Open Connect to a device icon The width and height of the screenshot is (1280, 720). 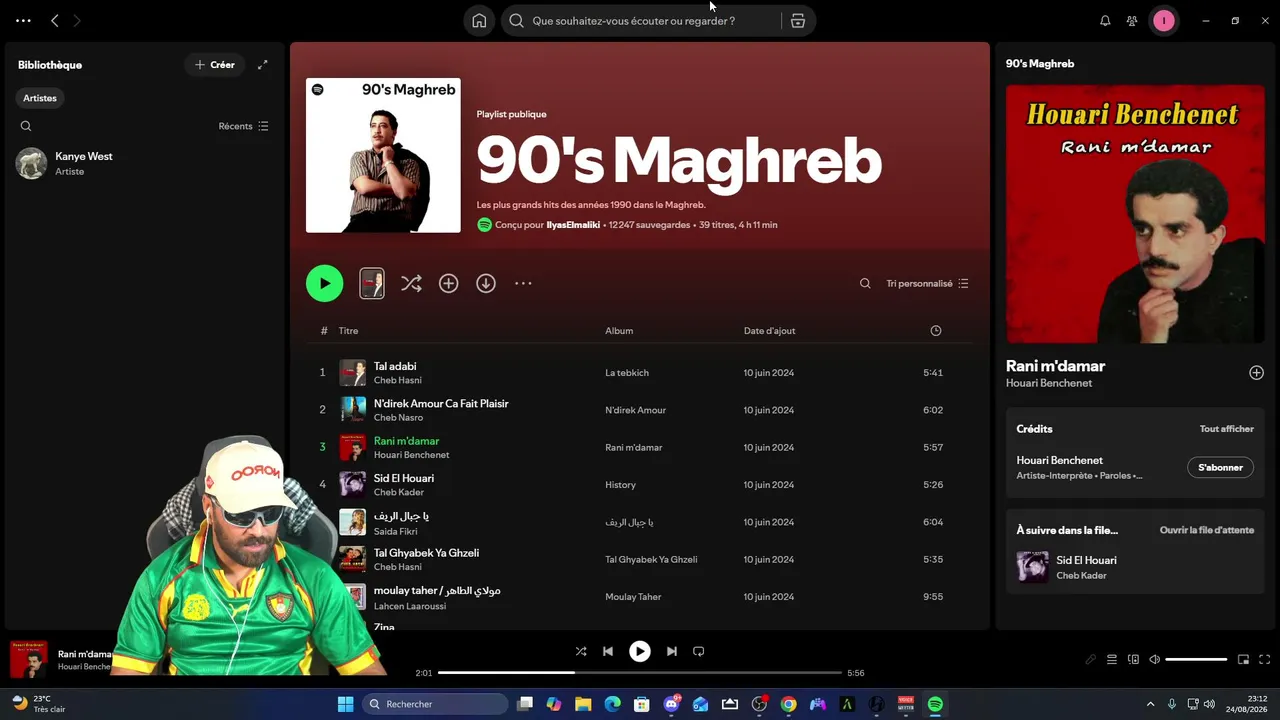click(x=1133, y=659)
